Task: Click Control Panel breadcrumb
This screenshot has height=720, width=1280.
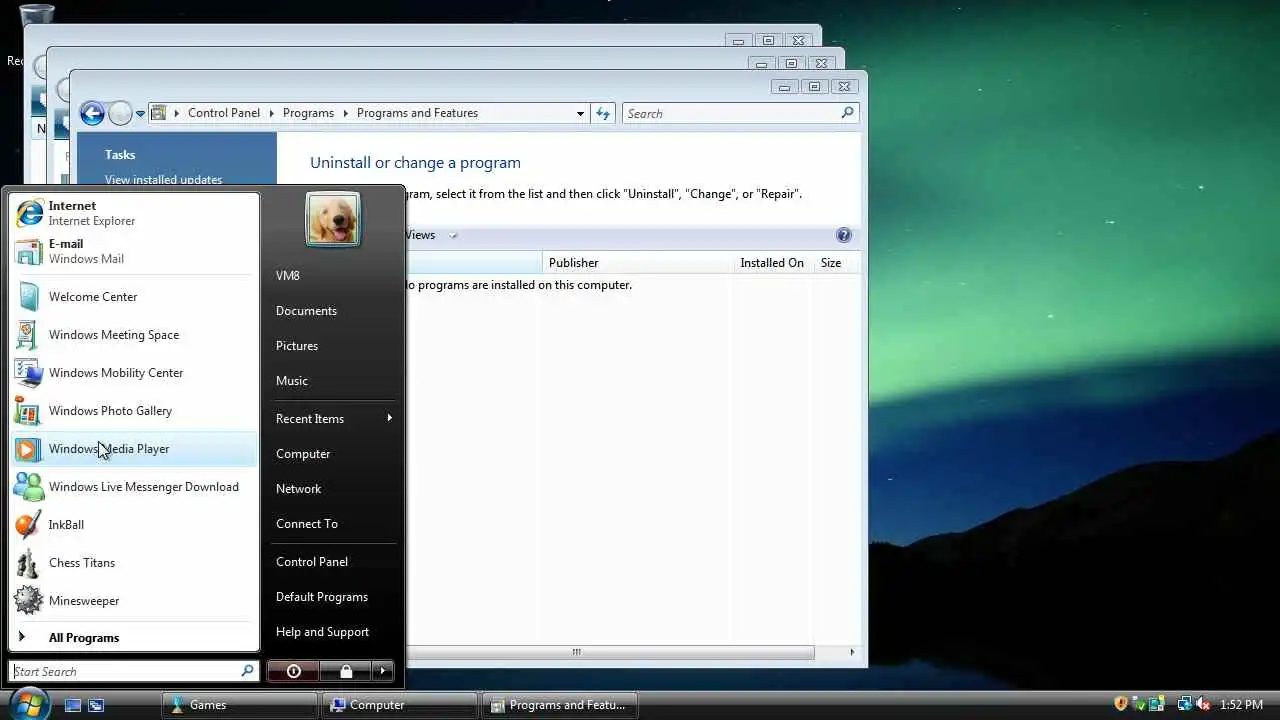Action: [x=224, y=113]
